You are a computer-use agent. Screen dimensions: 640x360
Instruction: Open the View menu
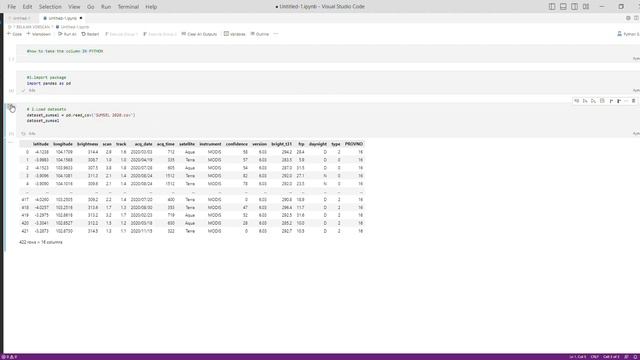coord(74,7)
